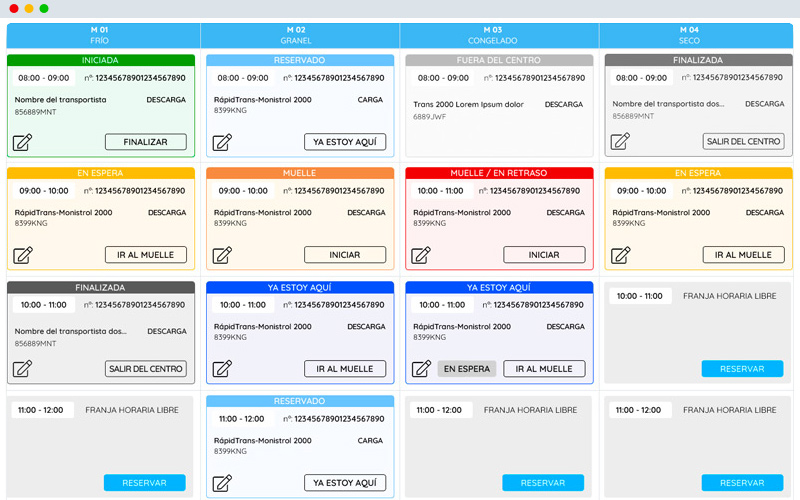Screen dimensions: 800x500
Task: Click 'Trans 2000 Lorem Ipsum dolor' carrier name
Action: click(468, 104)
